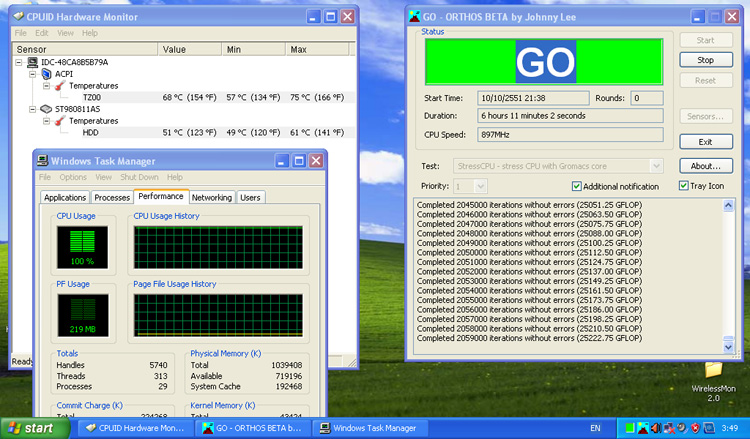
Task: Select the Performance tab
Action: (x=161, y=196)
